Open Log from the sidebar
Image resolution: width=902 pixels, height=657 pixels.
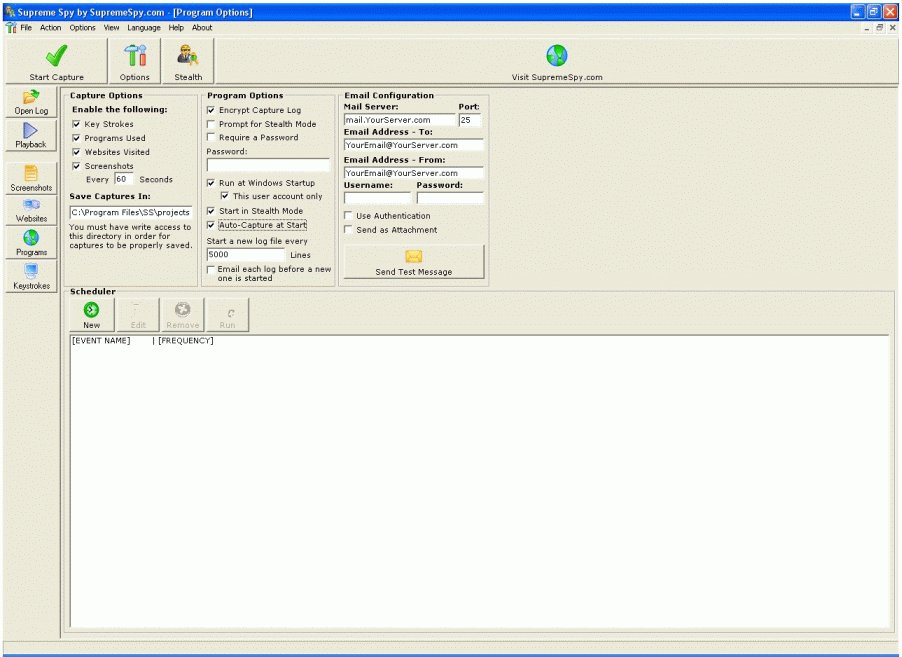click(x=31, y=98)
